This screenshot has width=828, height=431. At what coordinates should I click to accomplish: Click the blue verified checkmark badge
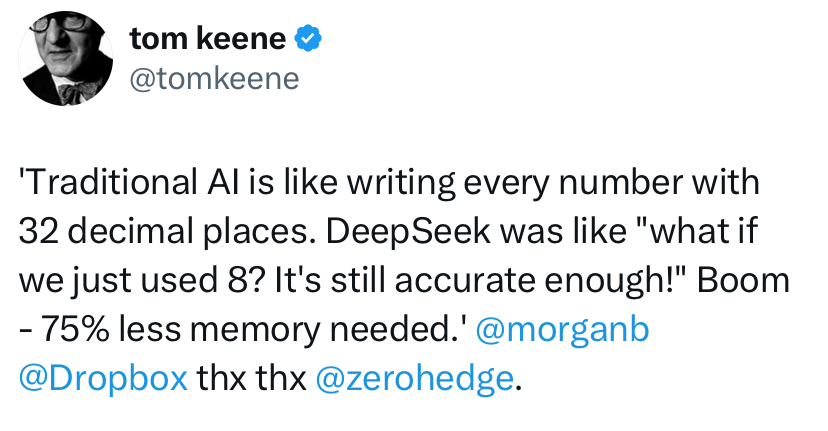[307, 39]
